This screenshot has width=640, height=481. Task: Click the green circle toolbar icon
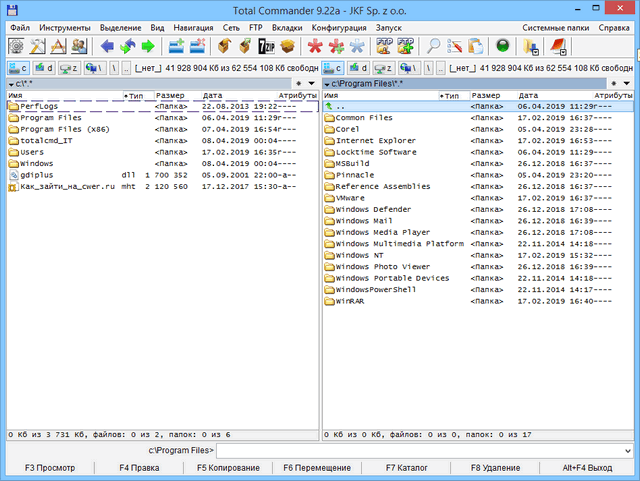pyautogui.click(x=502, y=46)
